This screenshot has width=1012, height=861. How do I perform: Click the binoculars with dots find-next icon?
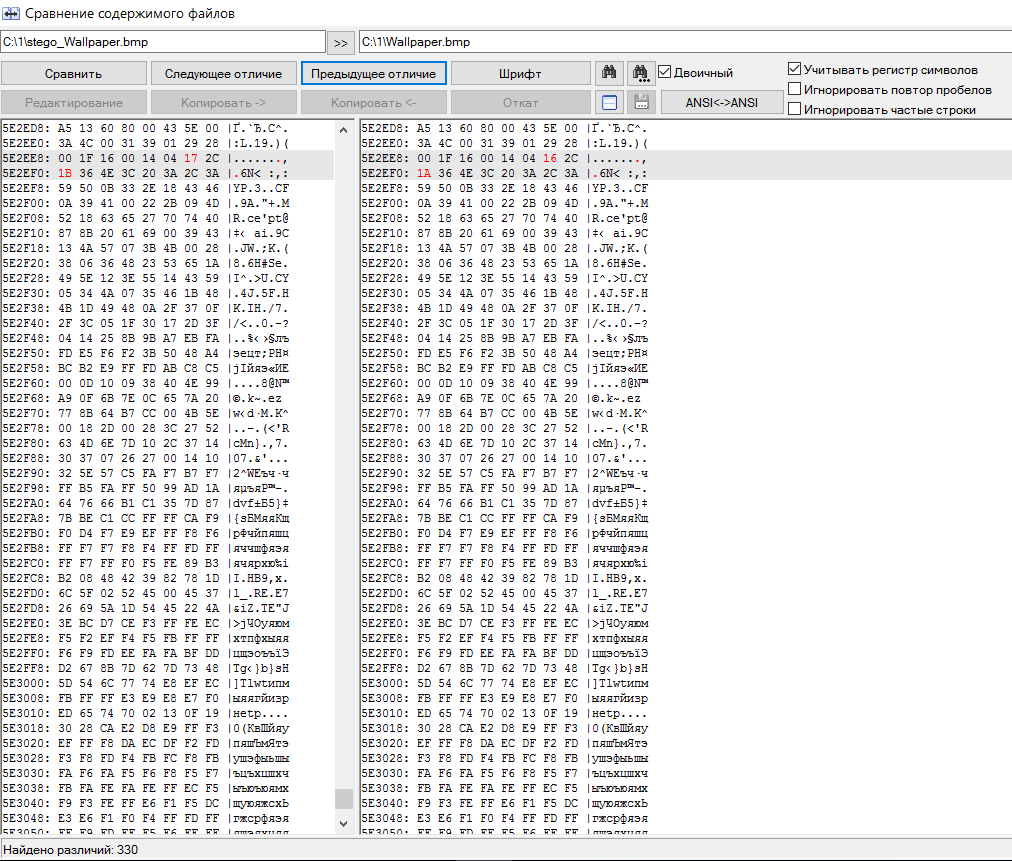click(x=640, y=73)
